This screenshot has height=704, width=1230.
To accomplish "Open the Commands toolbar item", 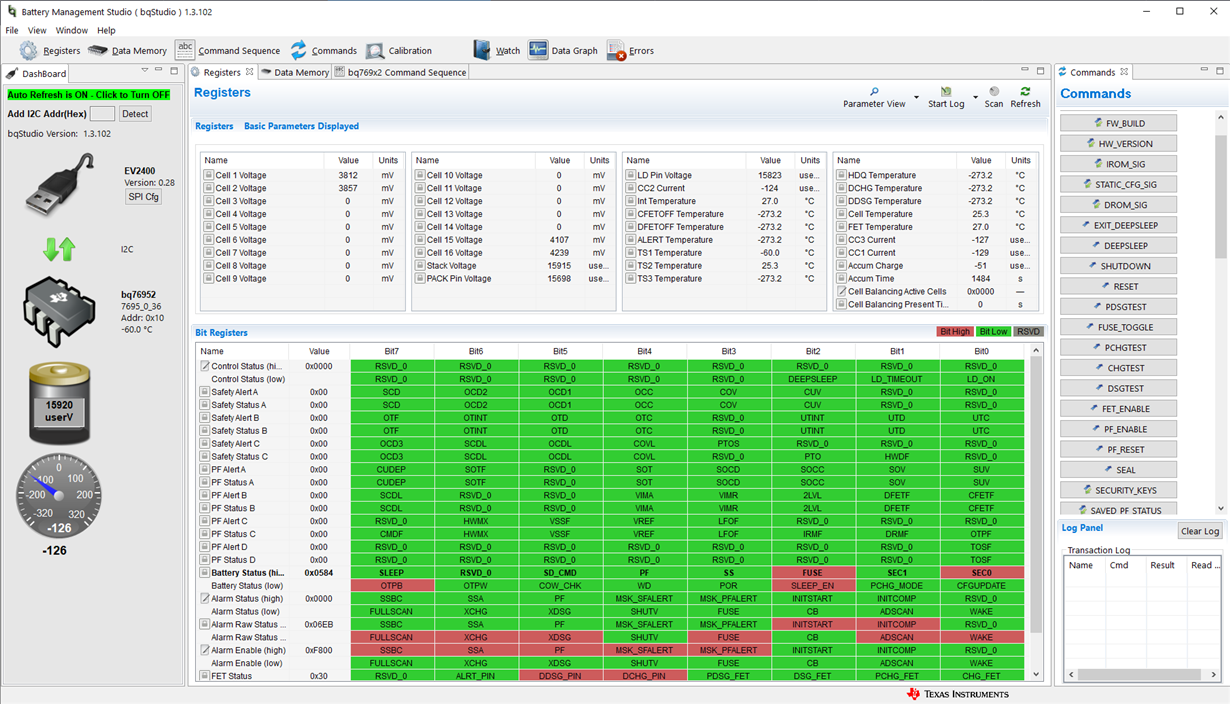I will [323, 51].
